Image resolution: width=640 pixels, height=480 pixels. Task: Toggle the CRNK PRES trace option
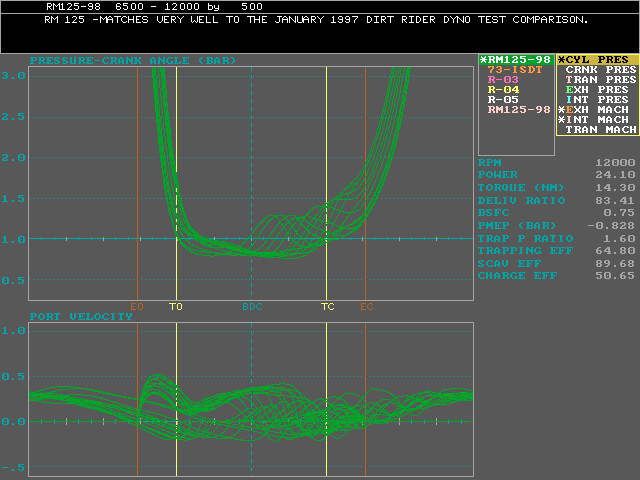[x=601, y=70]
